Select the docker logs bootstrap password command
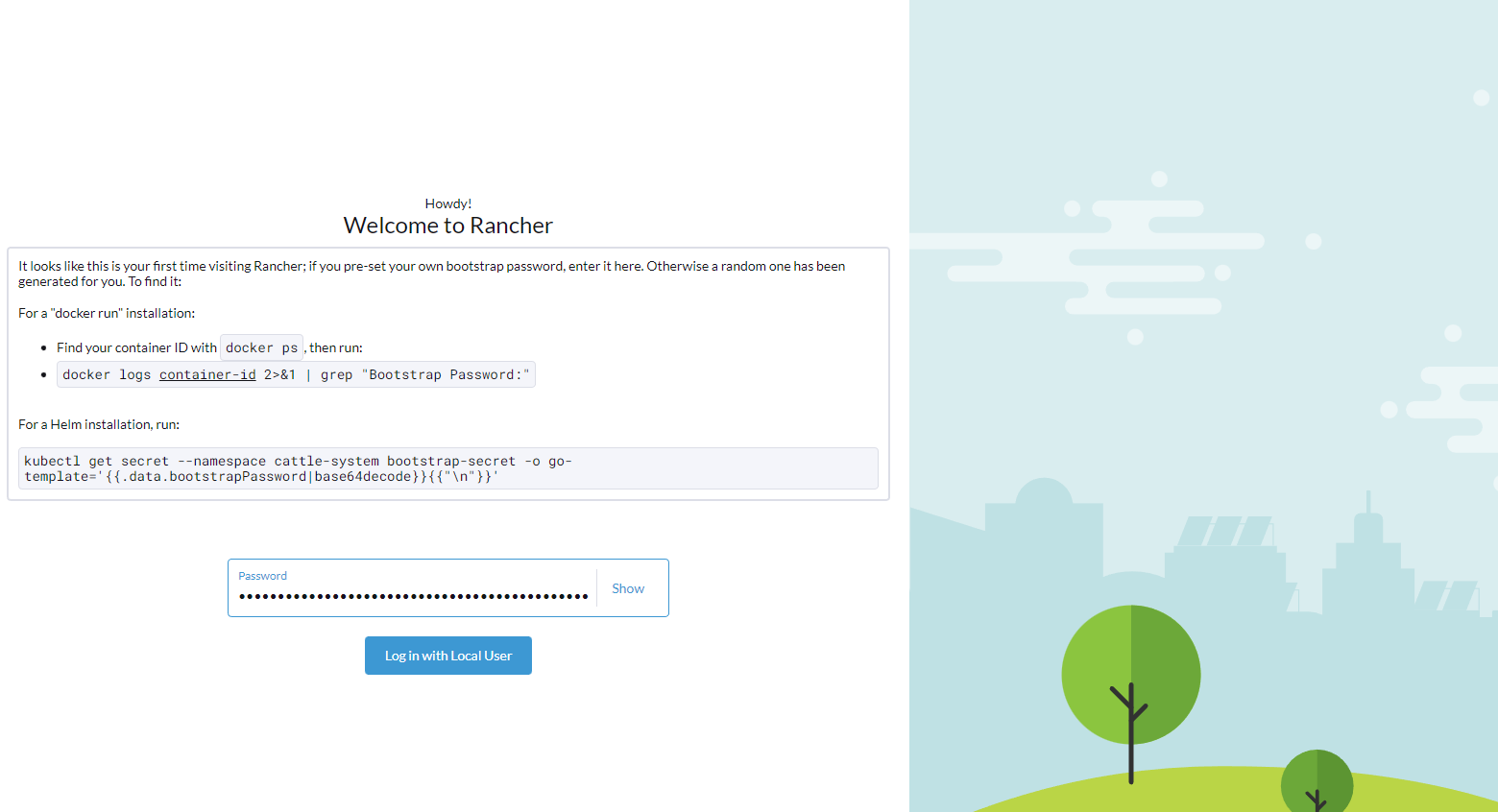1498x812 pixels. click(x=296, y=374)
